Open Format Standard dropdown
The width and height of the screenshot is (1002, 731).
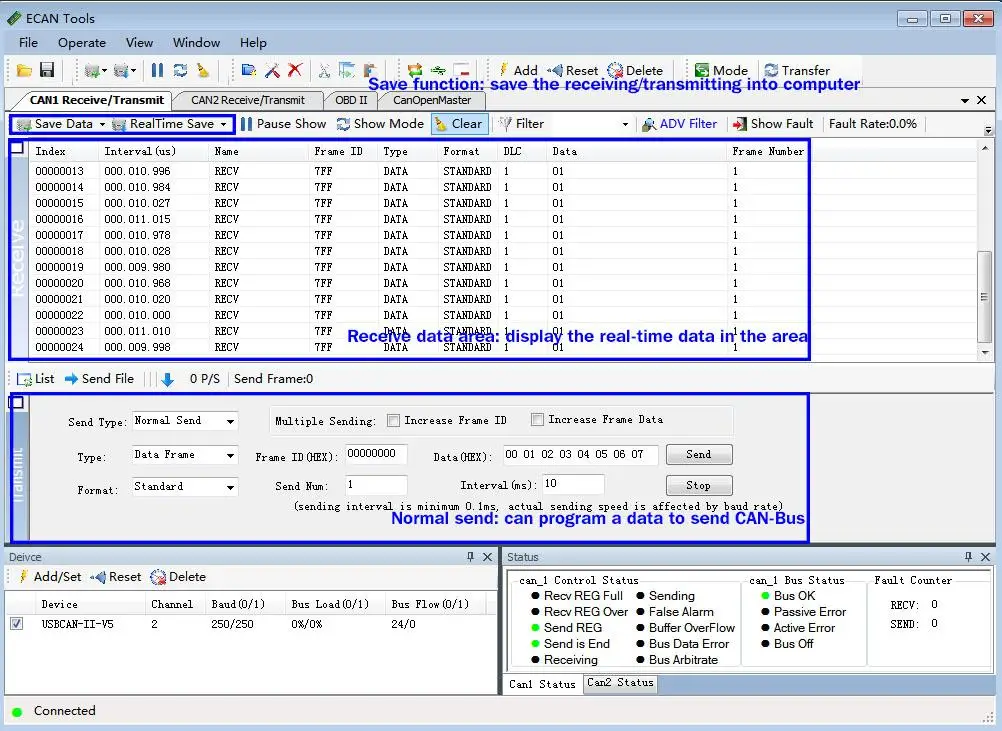coord(230,488)
